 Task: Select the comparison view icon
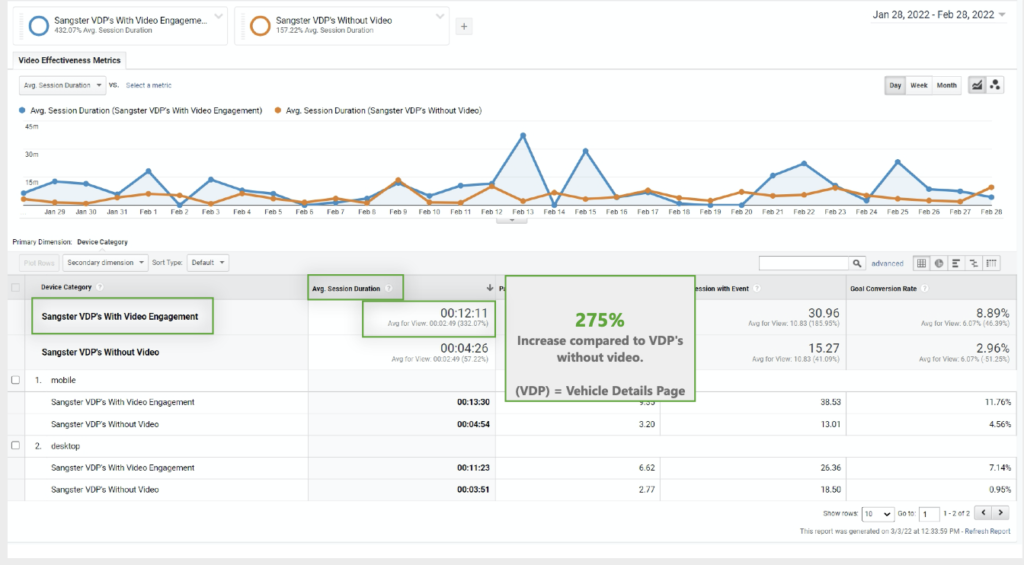974,263
